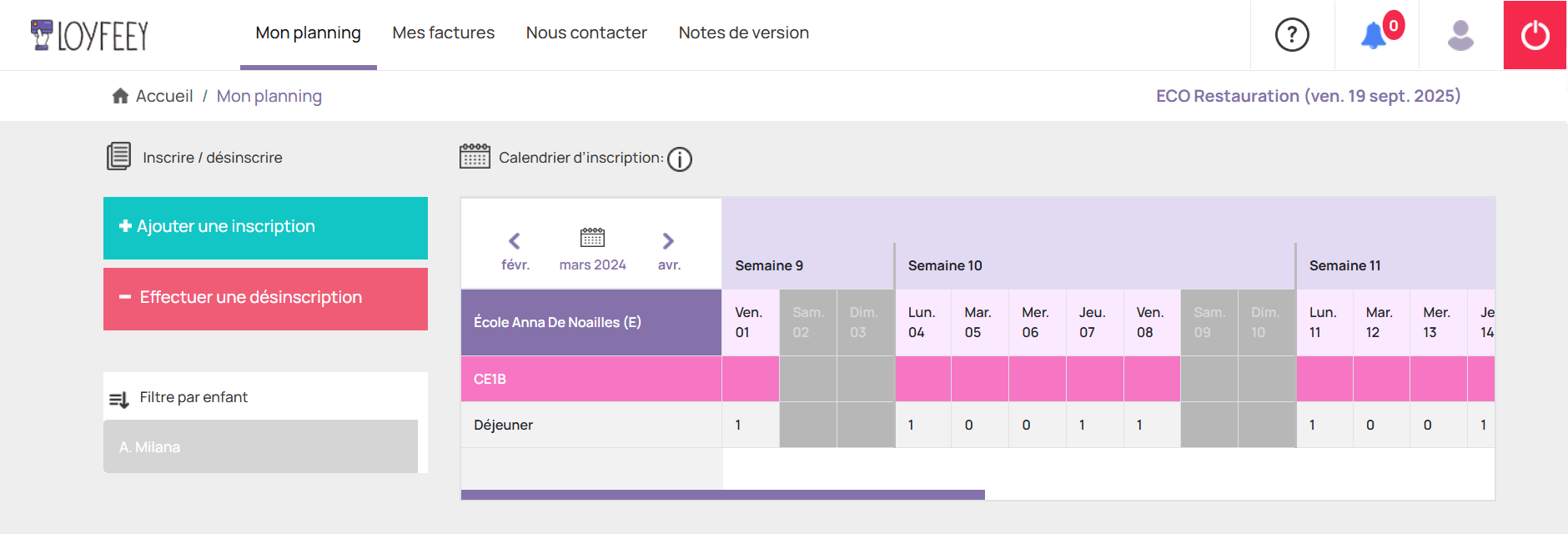The image size is (1568, 534).
Task: Open the user profile avatar
Action: (x=1460, y=35)
